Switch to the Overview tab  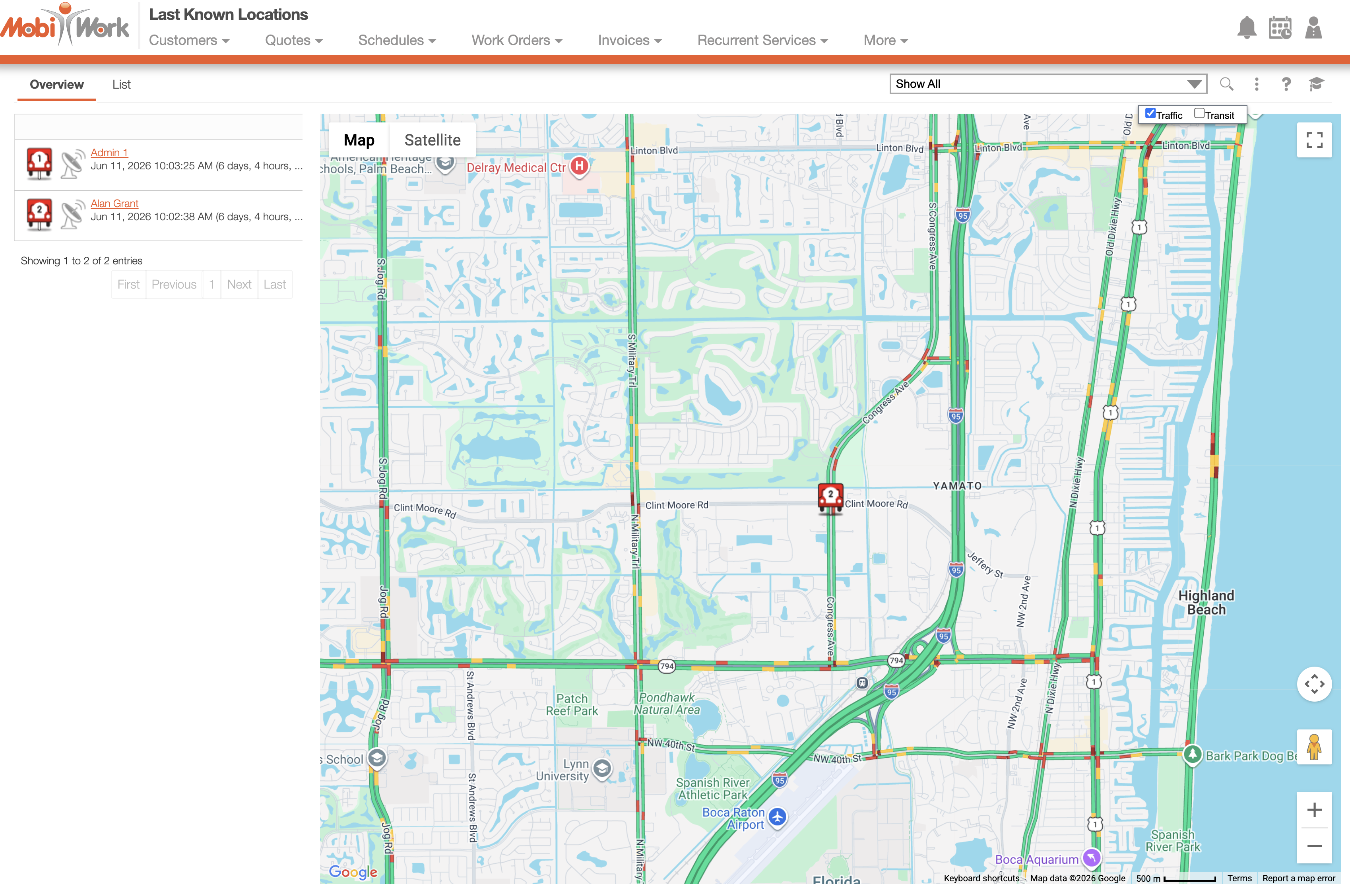click(x=56, y=85)
